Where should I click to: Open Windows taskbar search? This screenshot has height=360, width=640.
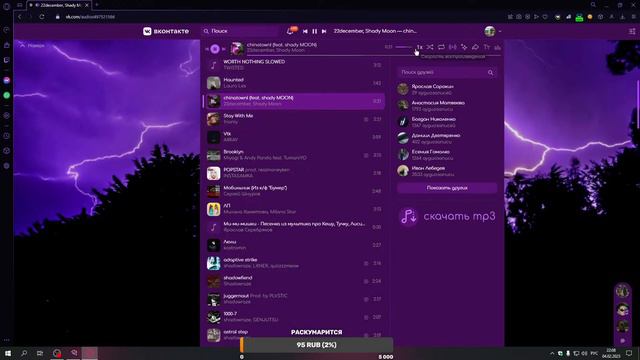point(24,353)
